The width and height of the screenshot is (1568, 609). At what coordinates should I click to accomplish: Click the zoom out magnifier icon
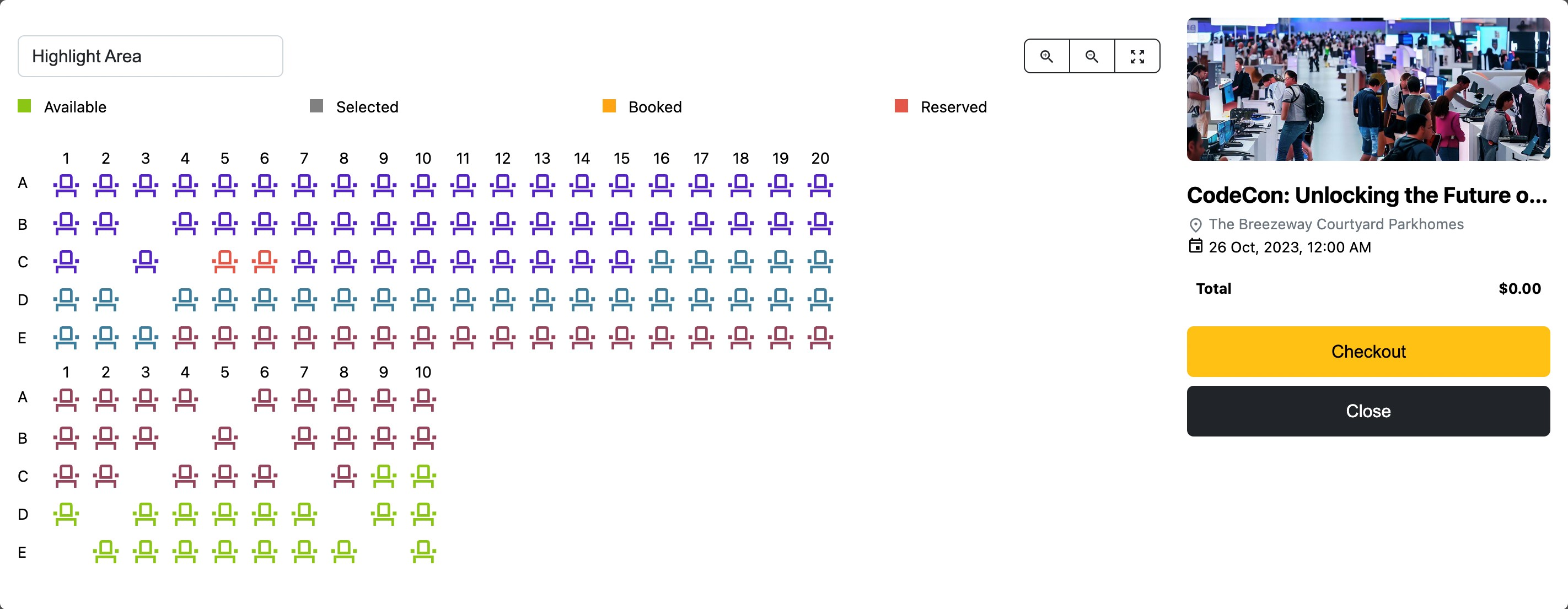(1092, 56)
